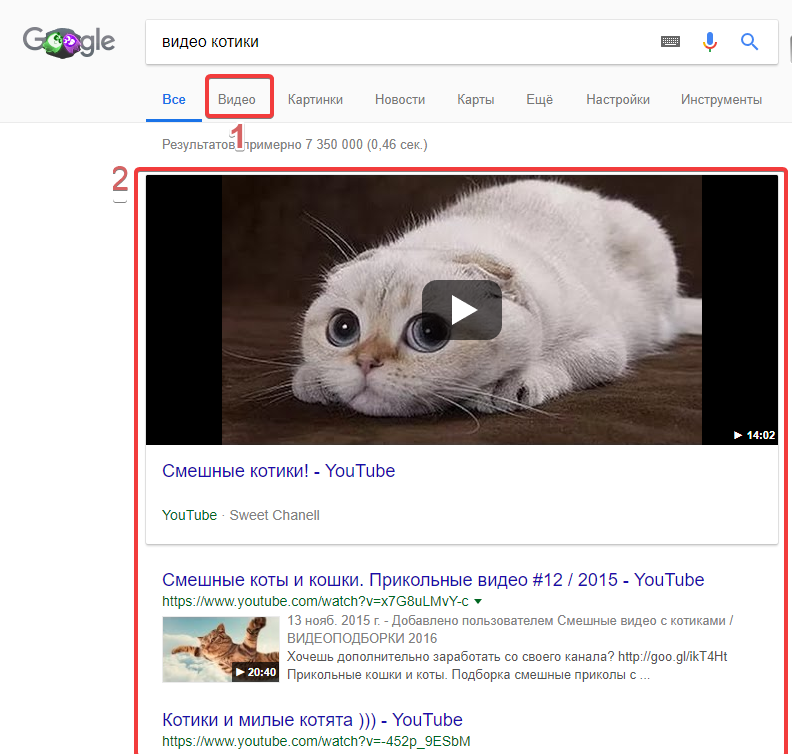The width and height of the screenshot is (792, 754).
Task: Switch to the Видео tab
Action: (x=236, y=99)
